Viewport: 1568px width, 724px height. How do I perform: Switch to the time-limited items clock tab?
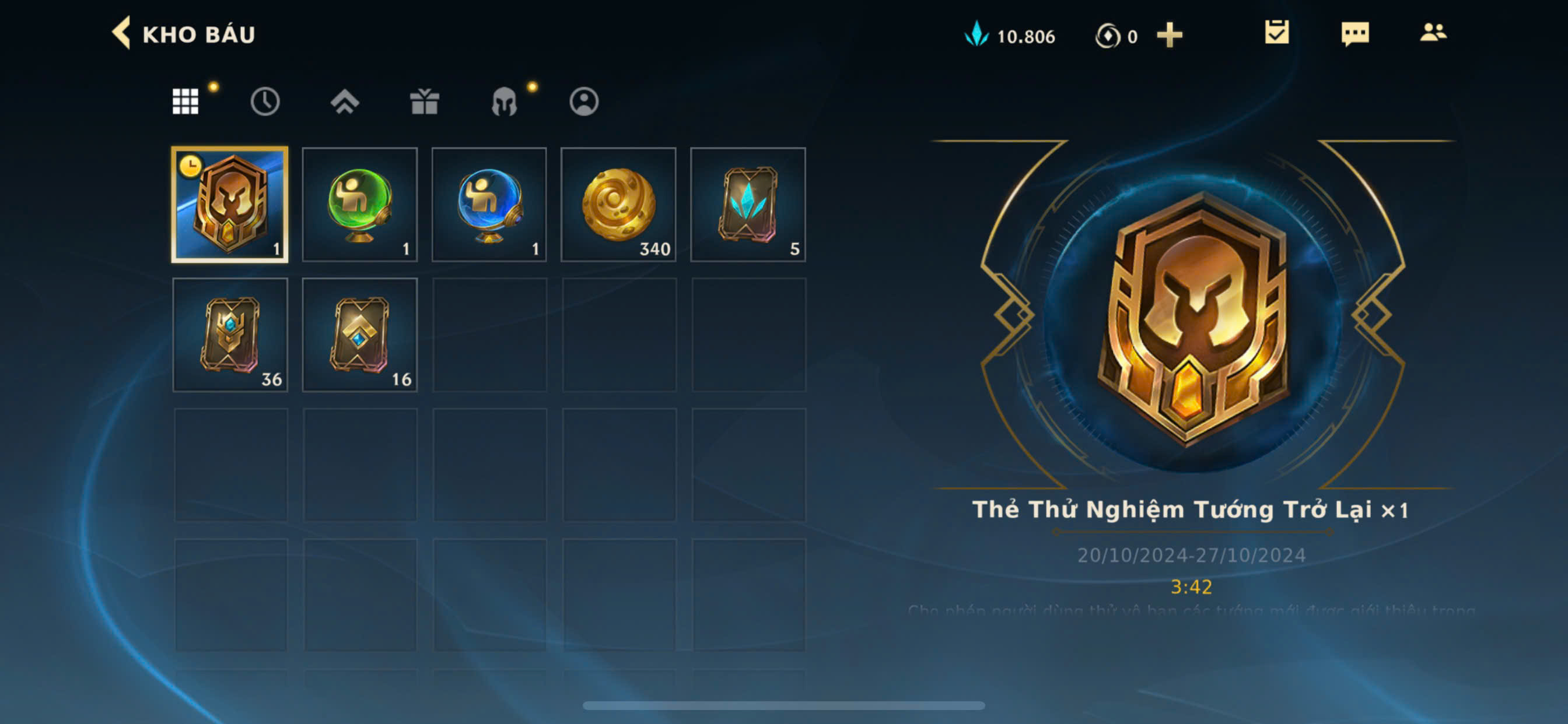pyautogui.click(x=265, y=101)
